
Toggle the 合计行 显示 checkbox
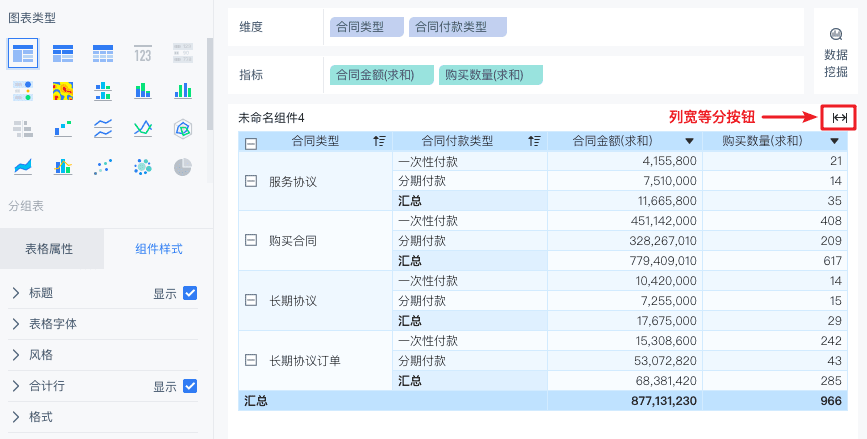(190, 386)
